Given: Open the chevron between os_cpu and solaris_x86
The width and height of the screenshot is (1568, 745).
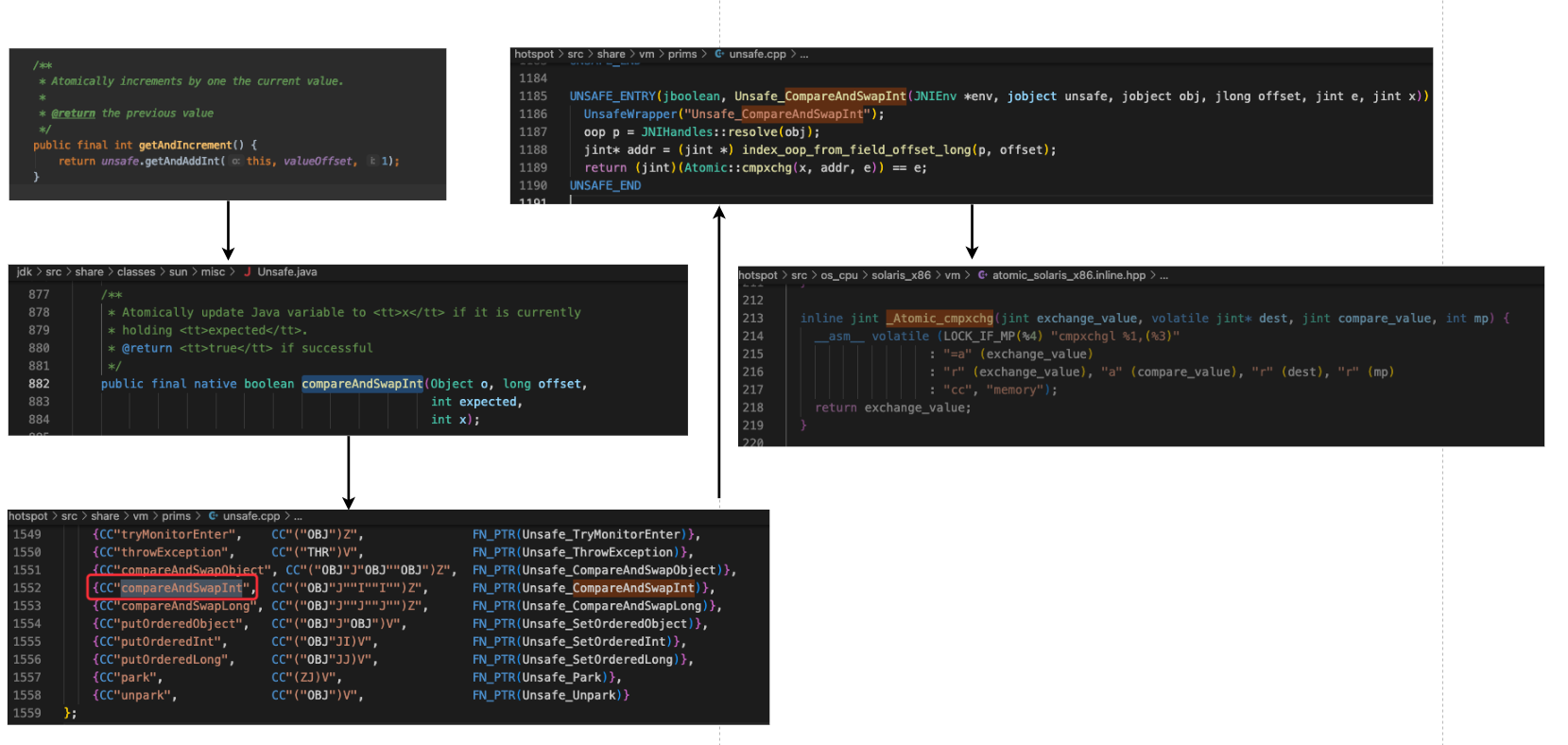Looking at the screenshot, I should tap(865, 276).
